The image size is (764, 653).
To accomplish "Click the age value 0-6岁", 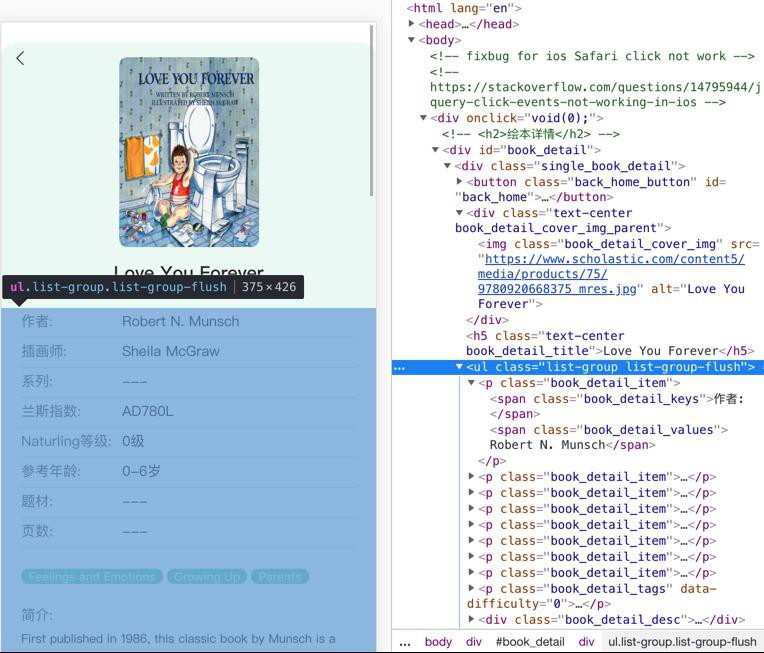I will tap(141, 471).
